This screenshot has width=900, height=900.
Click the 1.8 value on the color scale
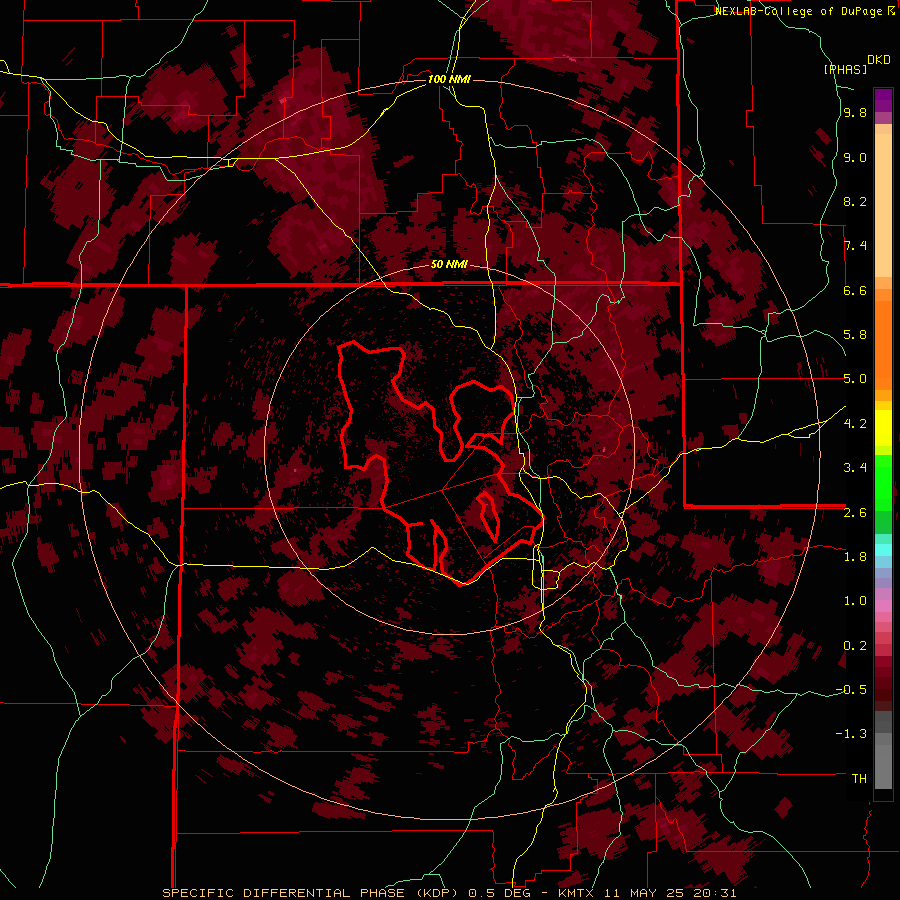pyautogui.click(x=855, y=557)
